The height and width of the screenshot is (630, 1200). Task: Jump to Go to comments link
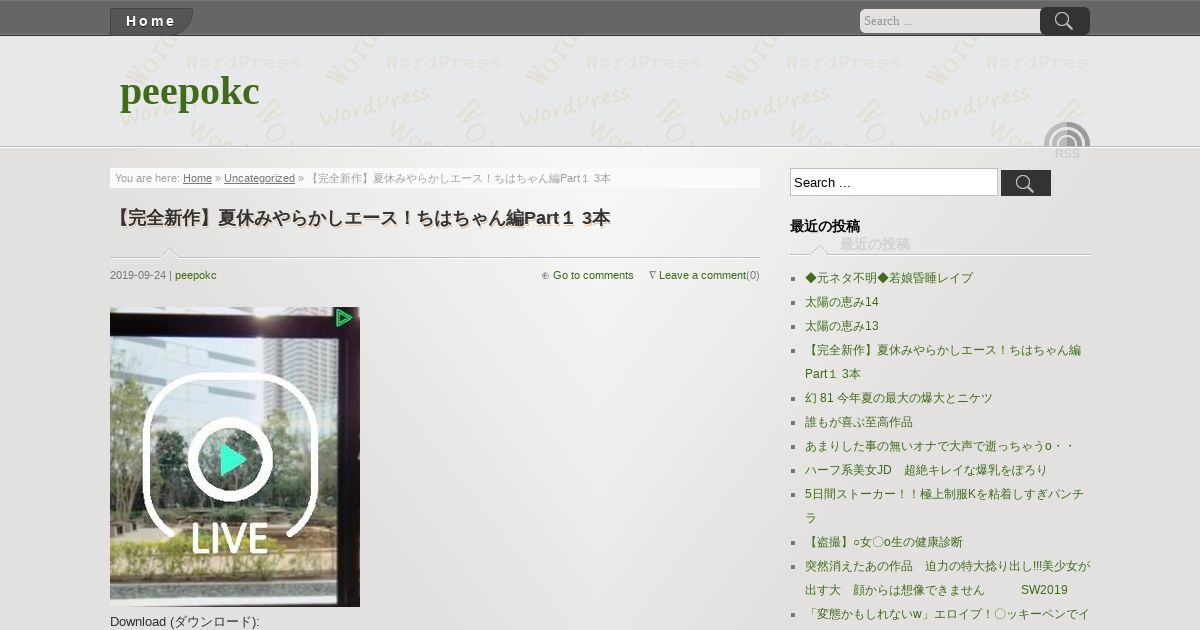point(593,275)
